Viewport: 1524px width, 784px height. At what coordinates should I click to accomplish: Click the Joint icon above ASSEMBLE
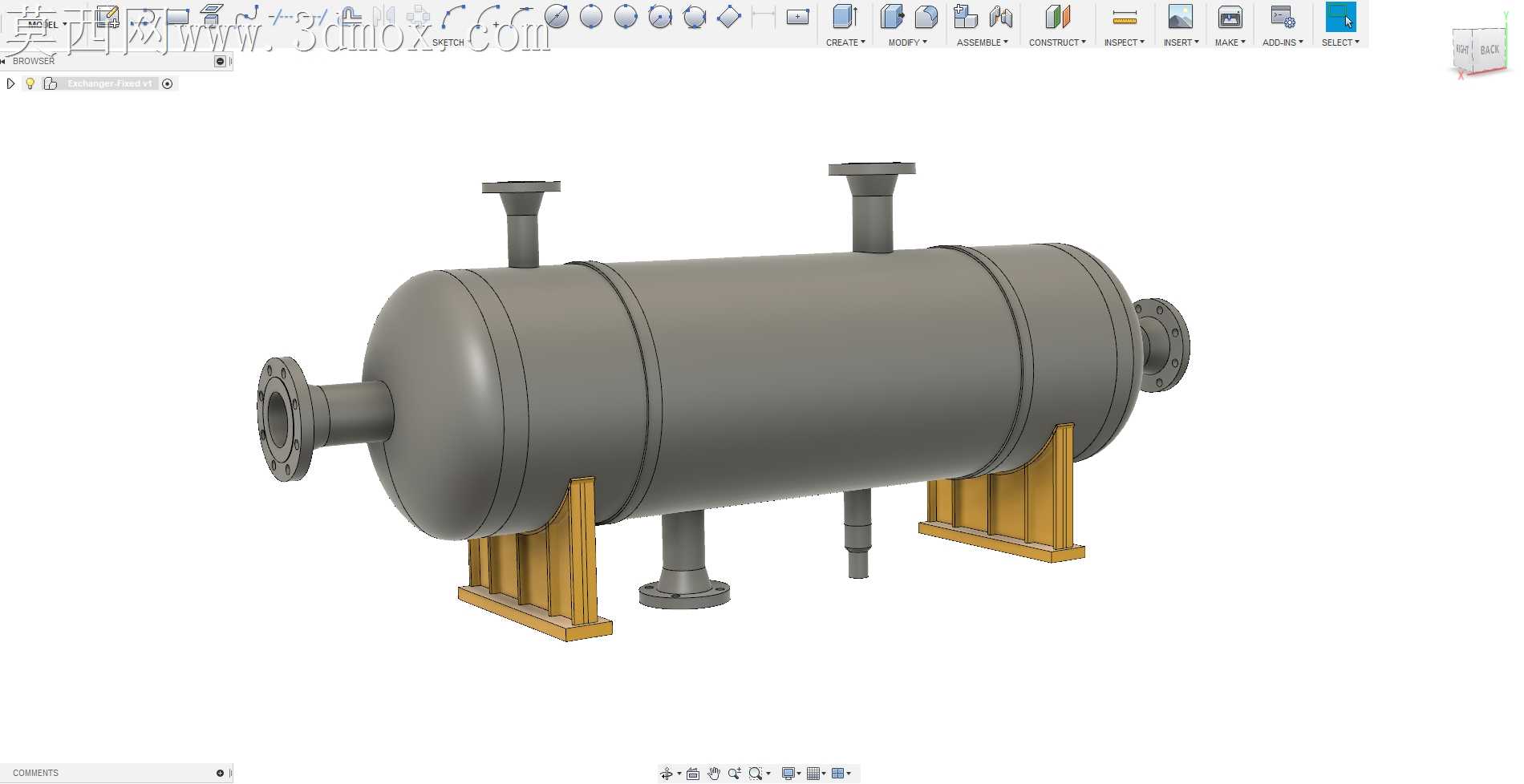(x=1001, y=17)
